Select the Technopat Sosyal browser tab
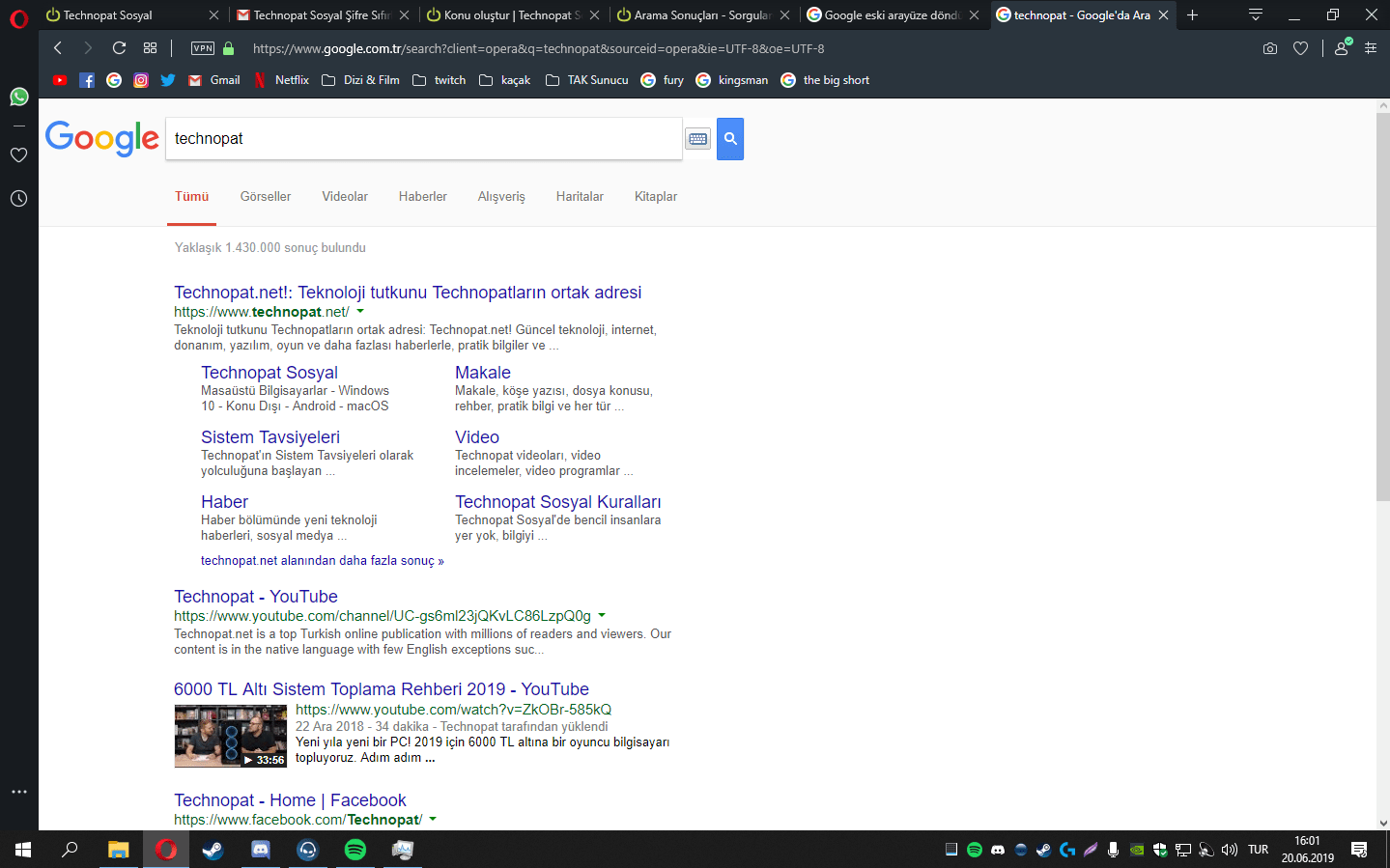The width and height of the screenshot is (1390, 868). (106, 14)
